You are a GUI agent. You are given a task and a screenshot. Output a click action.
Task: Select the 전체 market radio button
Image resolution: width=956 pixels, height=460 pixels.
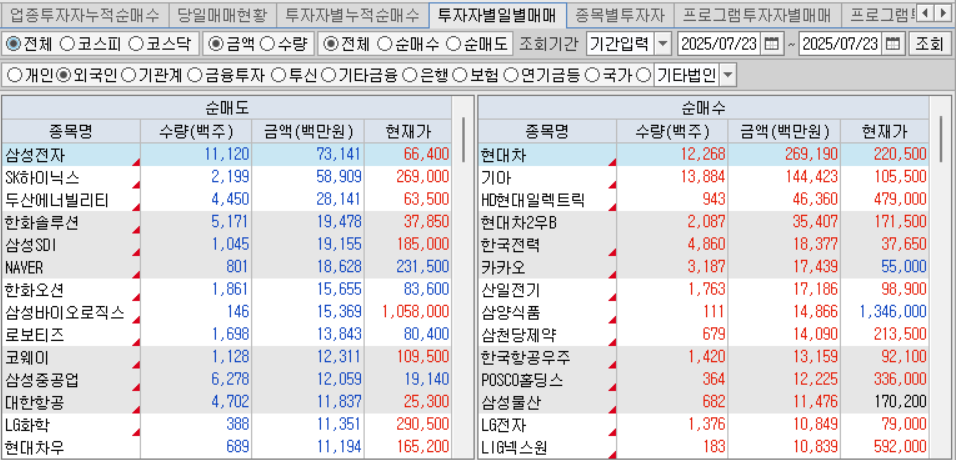[x=12, y=44]
